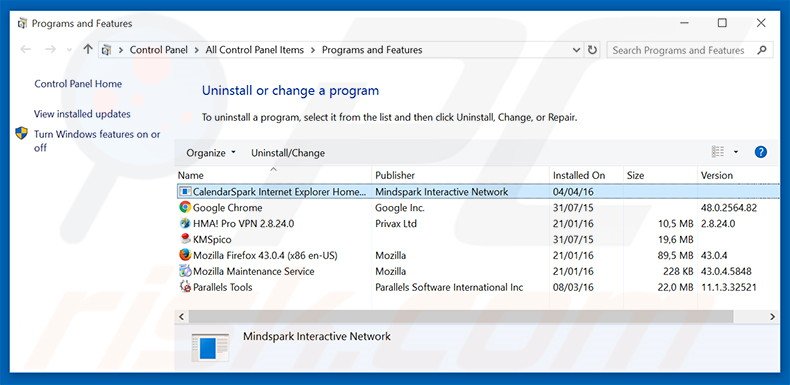790x385 pixels.
Task: Open the Organize menu
Action: click(x=211, y=153)
